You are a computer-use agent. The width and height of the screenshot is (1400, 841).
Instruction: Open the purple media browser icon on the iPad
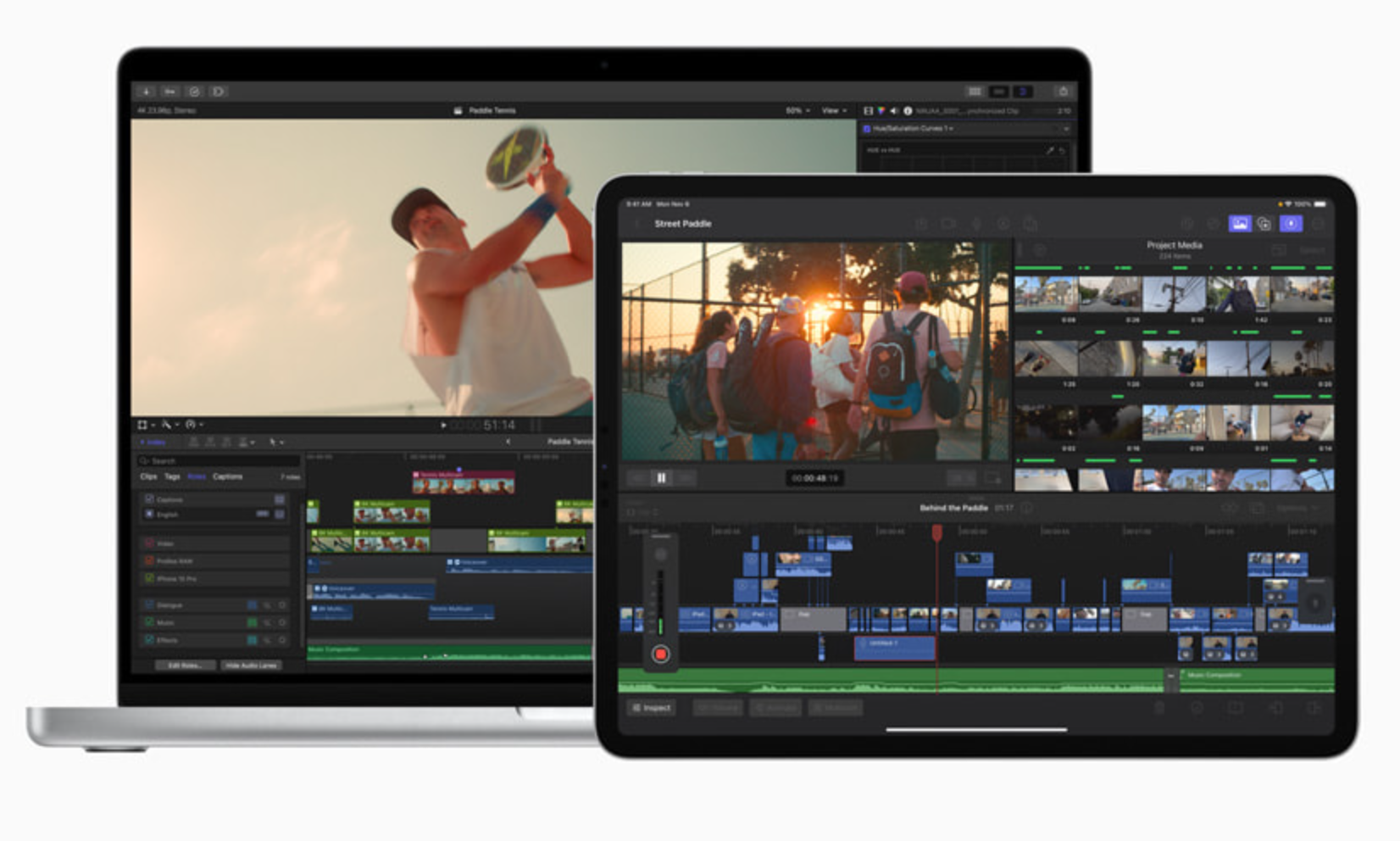(x=1240, y=224)
